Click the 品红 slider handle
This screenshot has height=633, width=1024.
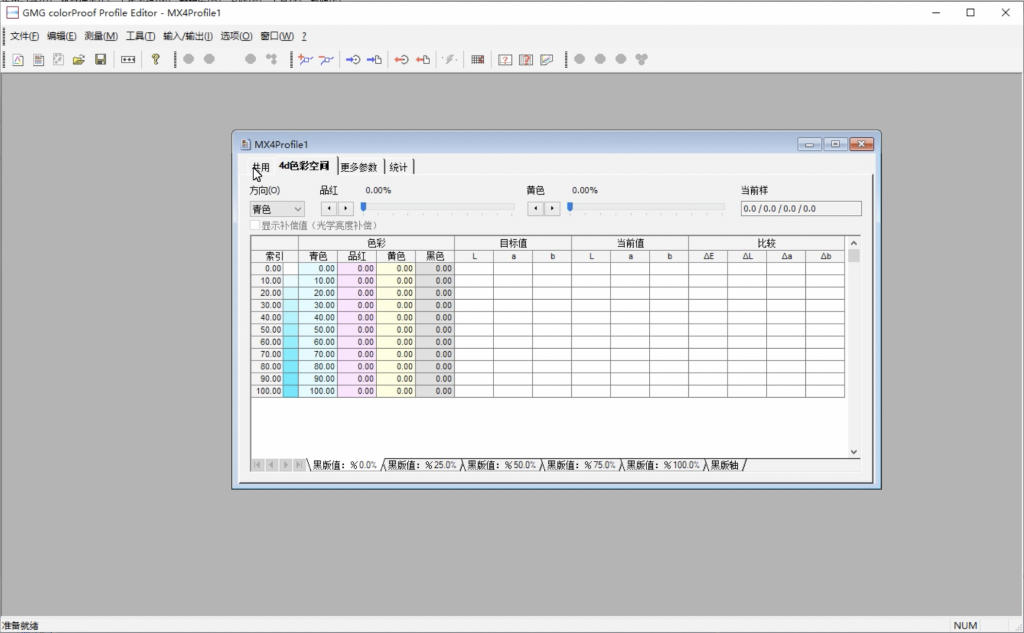pos(364,207)
